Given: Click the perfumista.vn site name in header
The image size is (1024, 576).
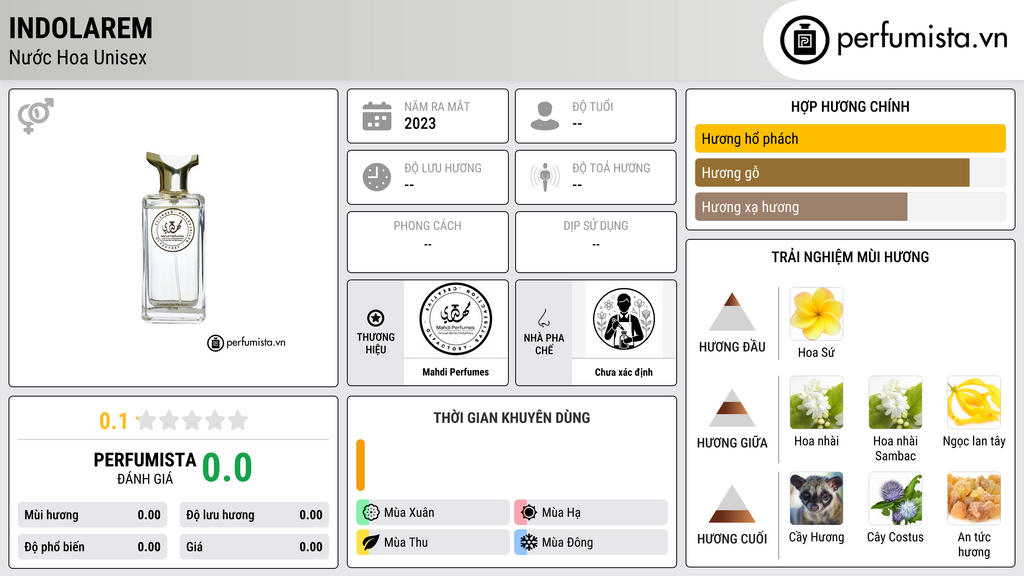Looking at the screenshot, I should tap(922, 39).
